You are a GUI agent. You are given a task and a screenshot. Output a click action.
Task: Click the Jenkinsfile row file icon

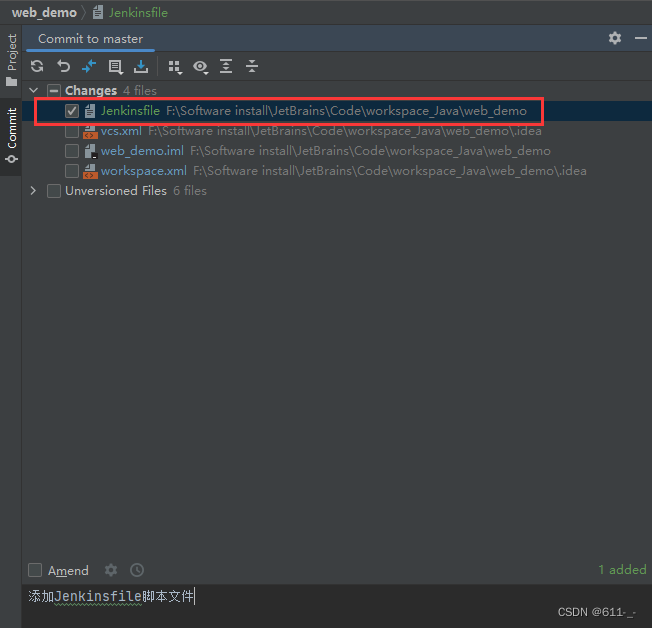pyautogui.click(x=90, y=111)
